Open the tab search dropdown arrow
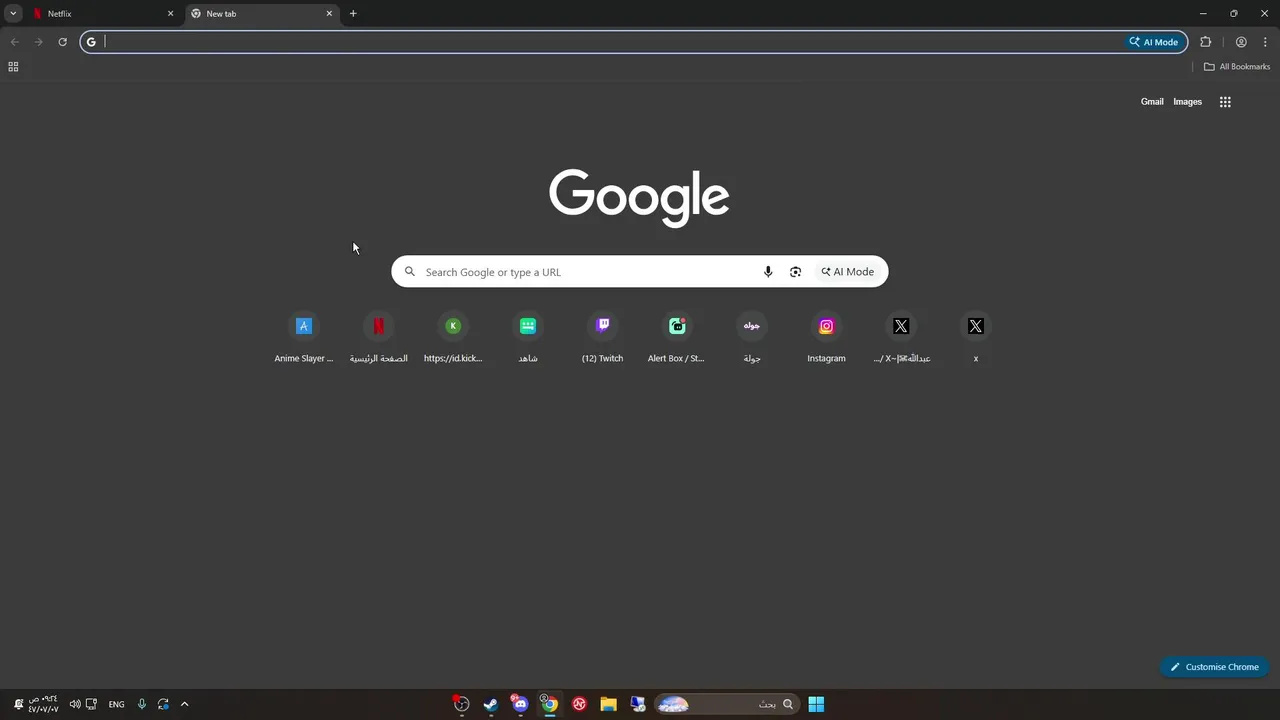1280x720 pixels. pos(13,14)
